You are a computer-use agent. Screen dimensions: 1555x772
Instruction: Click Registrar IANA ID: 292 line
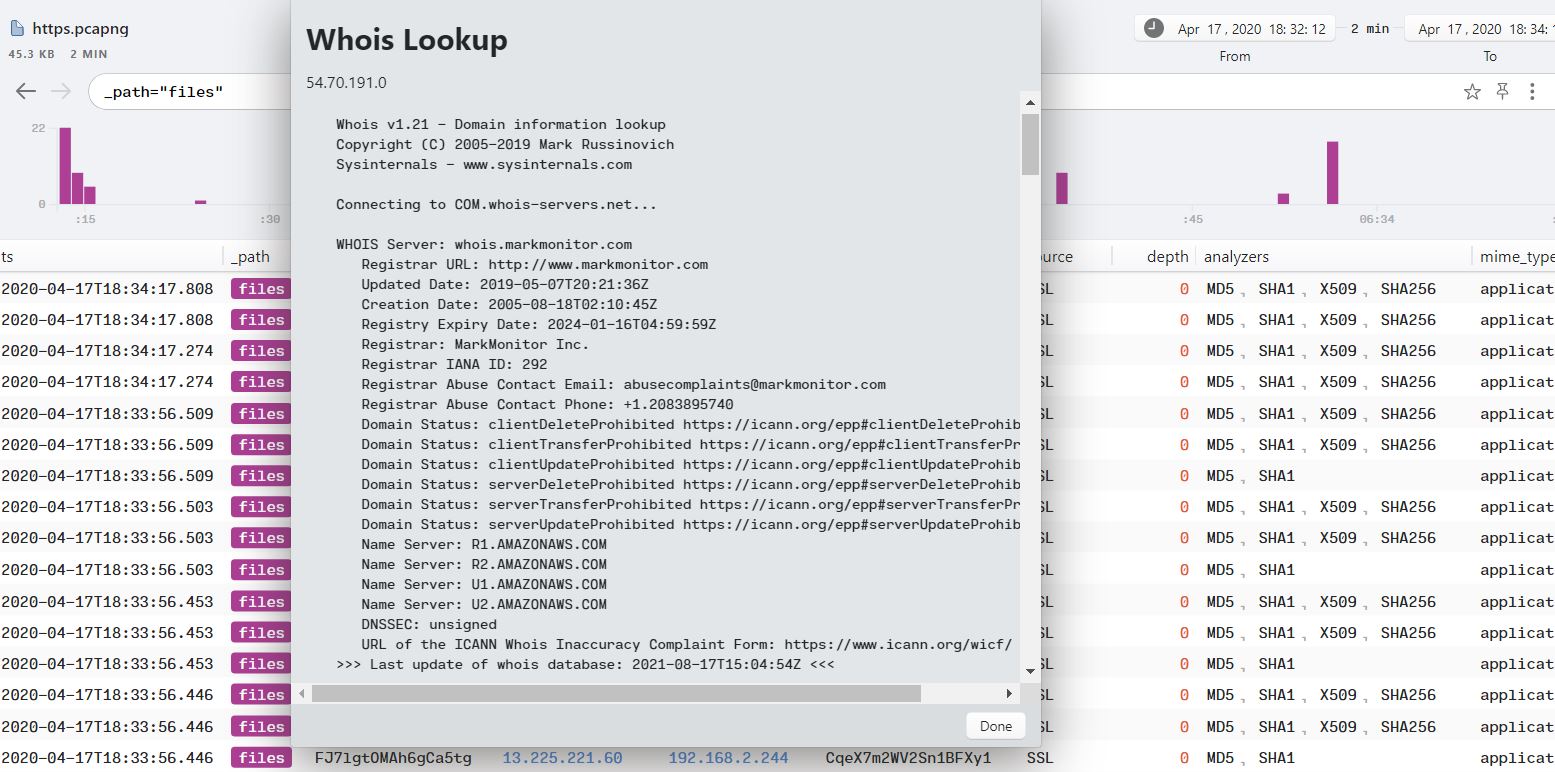tap(454, 364)
